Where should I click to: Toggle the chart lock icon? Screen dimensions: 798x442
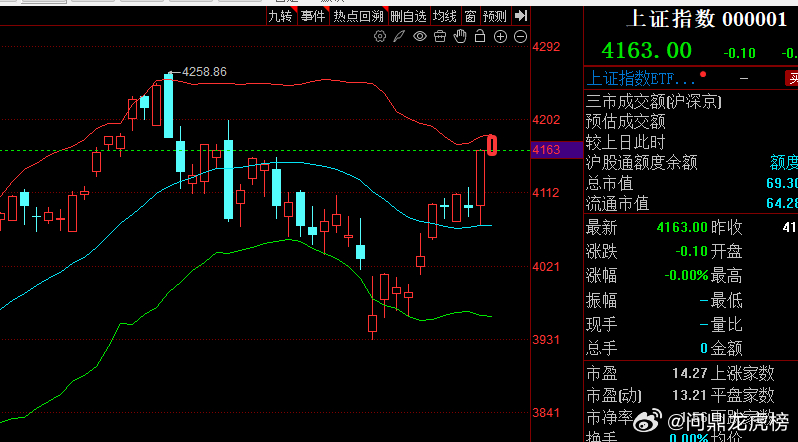480,36
